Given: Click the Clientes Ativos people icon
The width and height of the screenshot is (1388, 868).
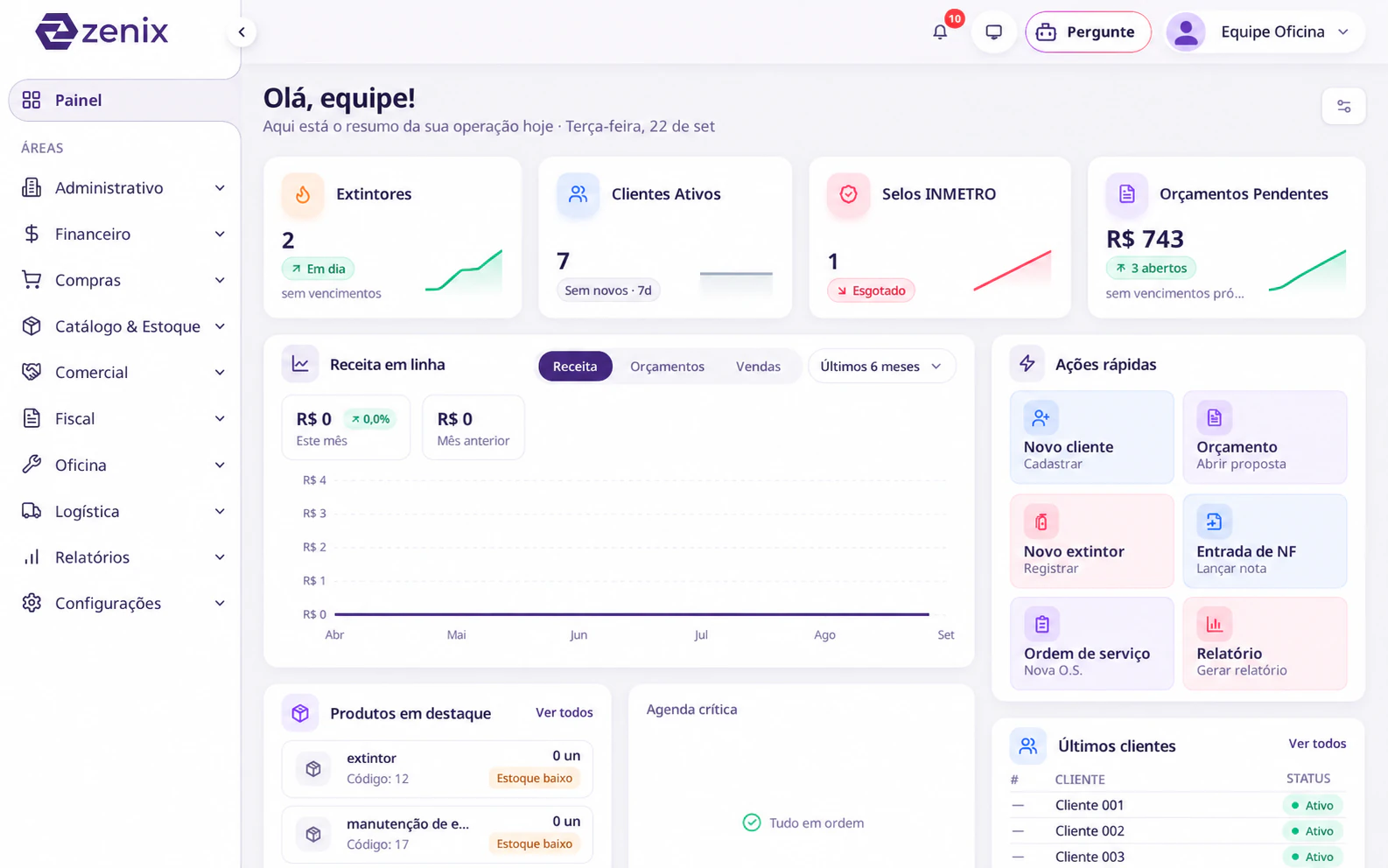Looking at the screenshot, I should click(578, 194).
